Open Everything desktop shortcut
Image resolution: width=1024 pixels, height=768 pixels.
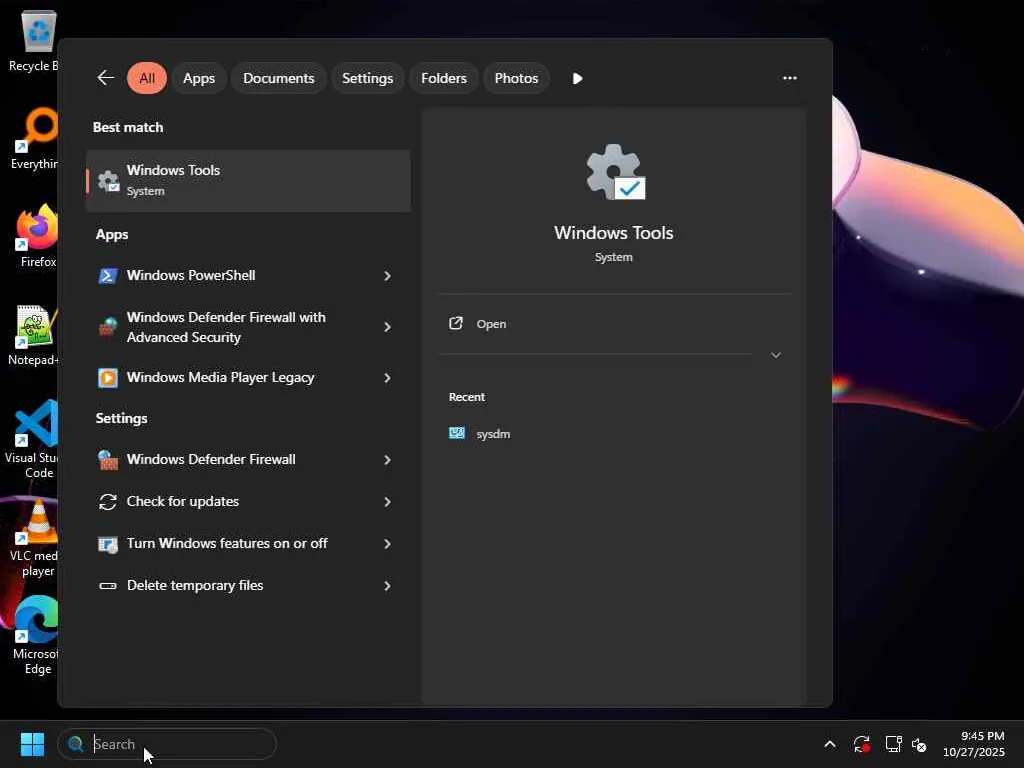(x=35, y=138)
